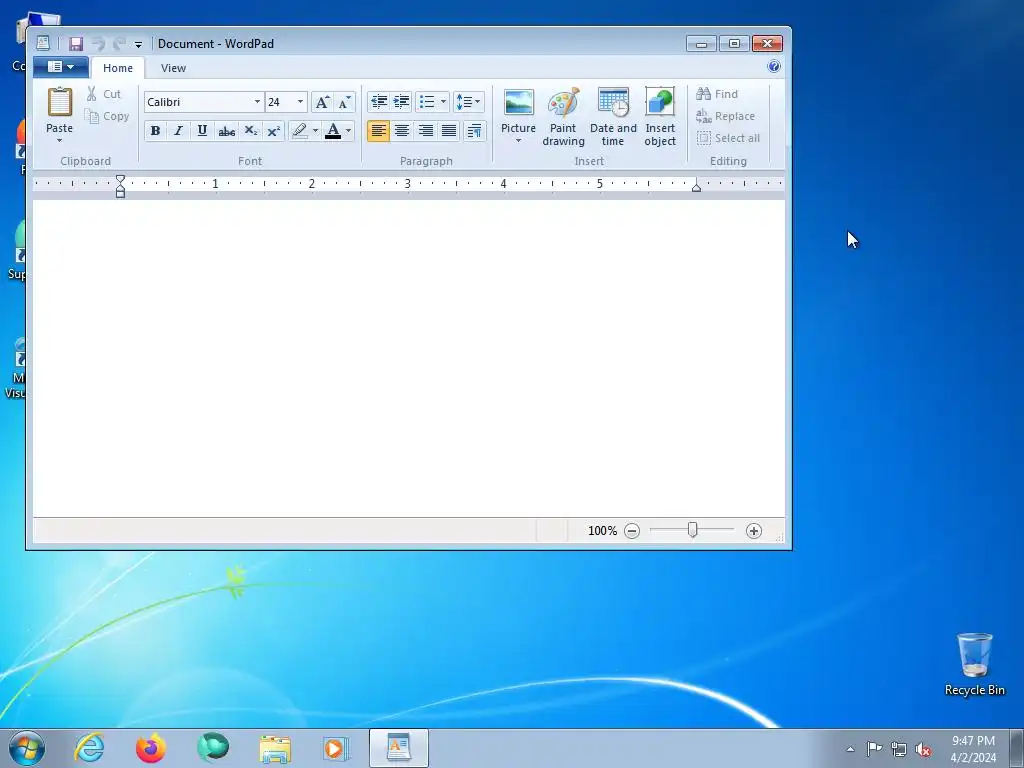Click the Redo arrow in quick access toolbar
This screenshot has height=768, width=1024.
point(119,44)
